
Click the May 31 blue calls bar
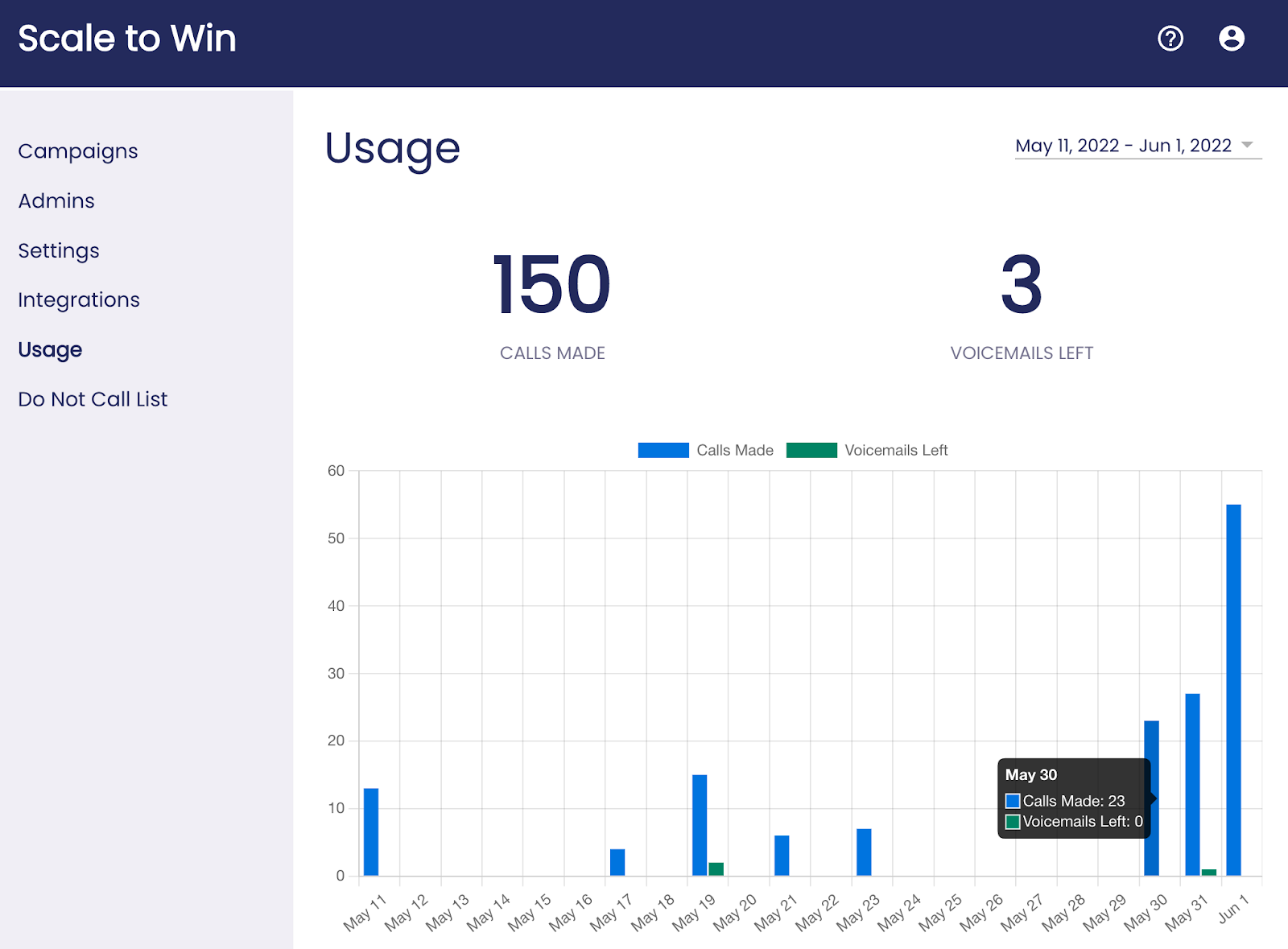click(1193, 785)
